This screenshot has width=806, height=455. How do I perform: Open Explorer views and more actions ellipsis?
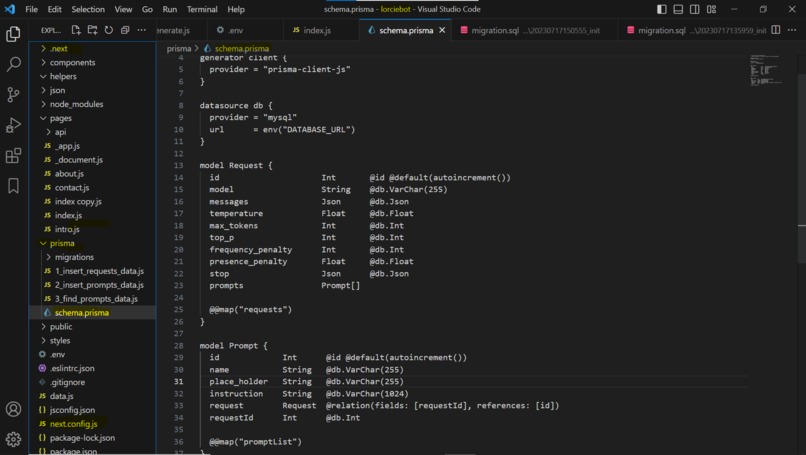[x=141, y=30]
